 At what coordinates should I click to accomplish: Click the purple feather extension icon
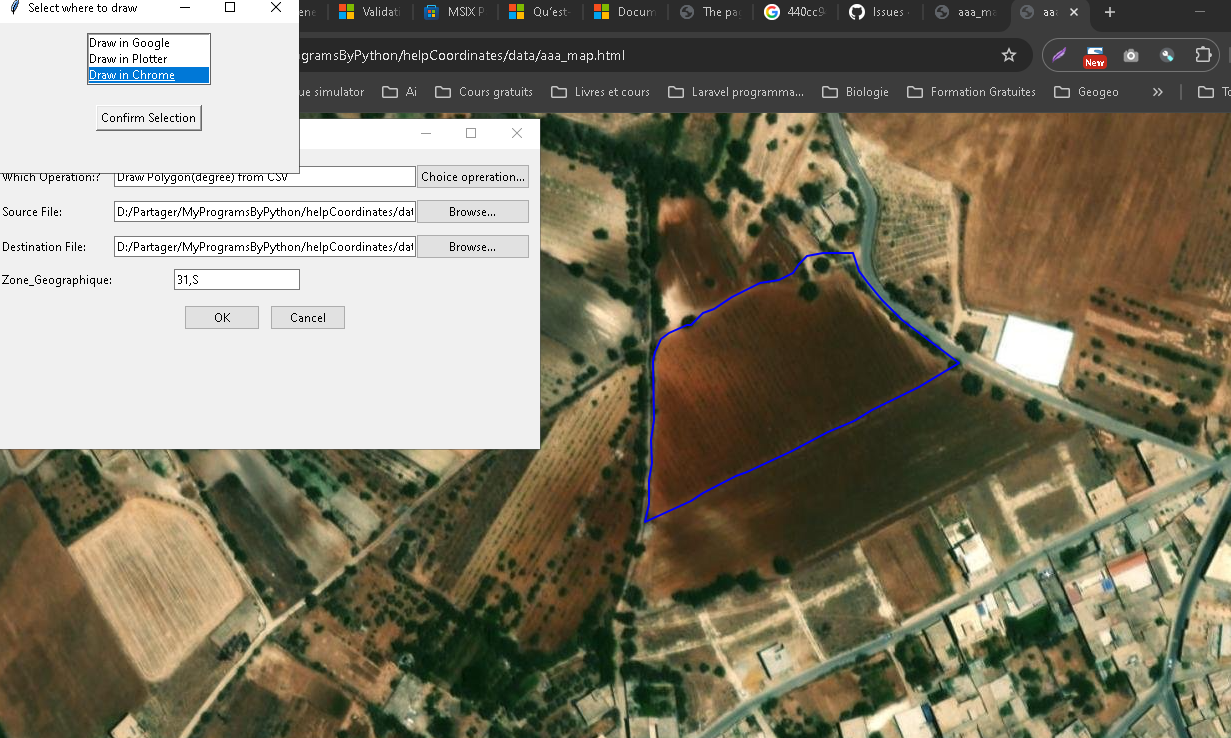tap(1059, 55)
